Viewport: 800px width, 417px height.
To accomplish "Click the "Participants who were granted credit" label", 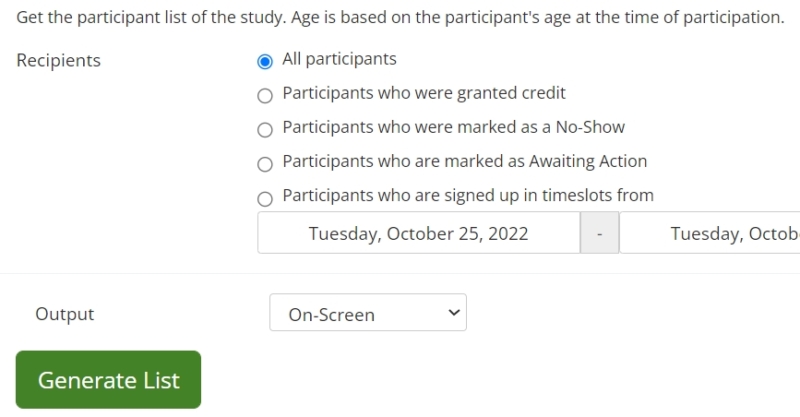I will pos(424,93).
